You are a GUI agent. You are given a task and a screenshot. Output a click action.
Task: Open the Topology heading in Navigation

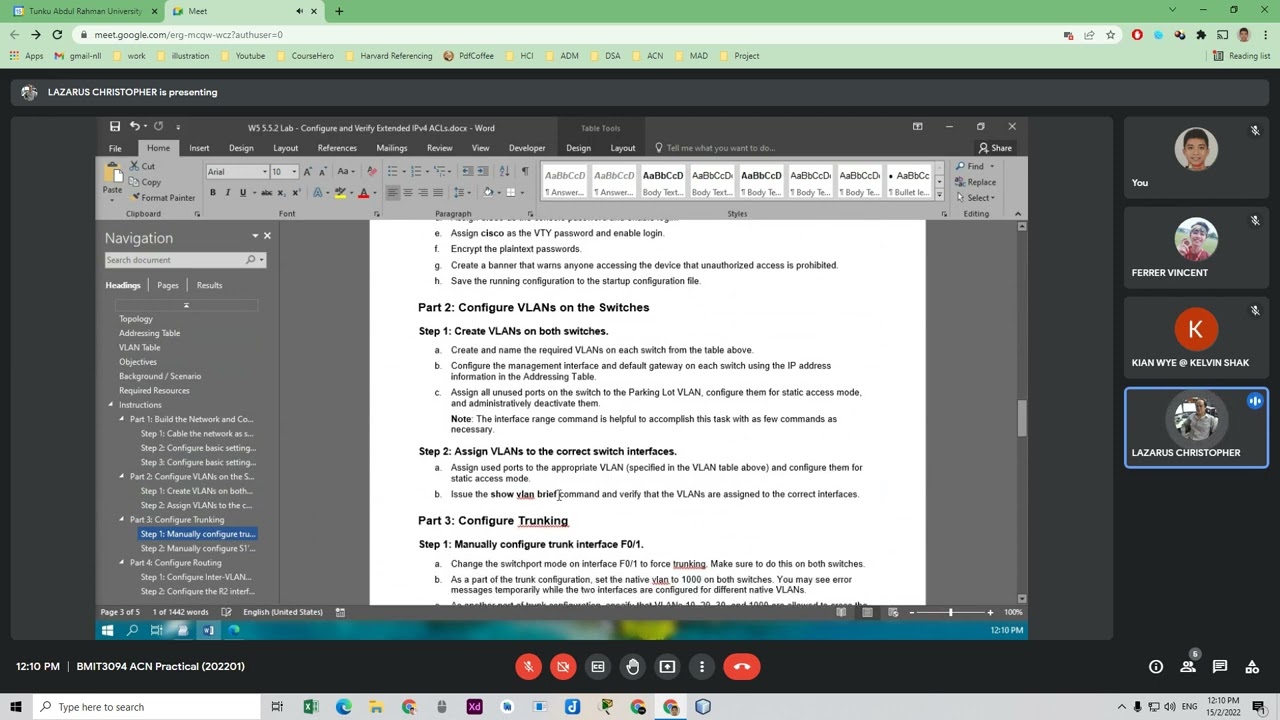click(136, 319)
